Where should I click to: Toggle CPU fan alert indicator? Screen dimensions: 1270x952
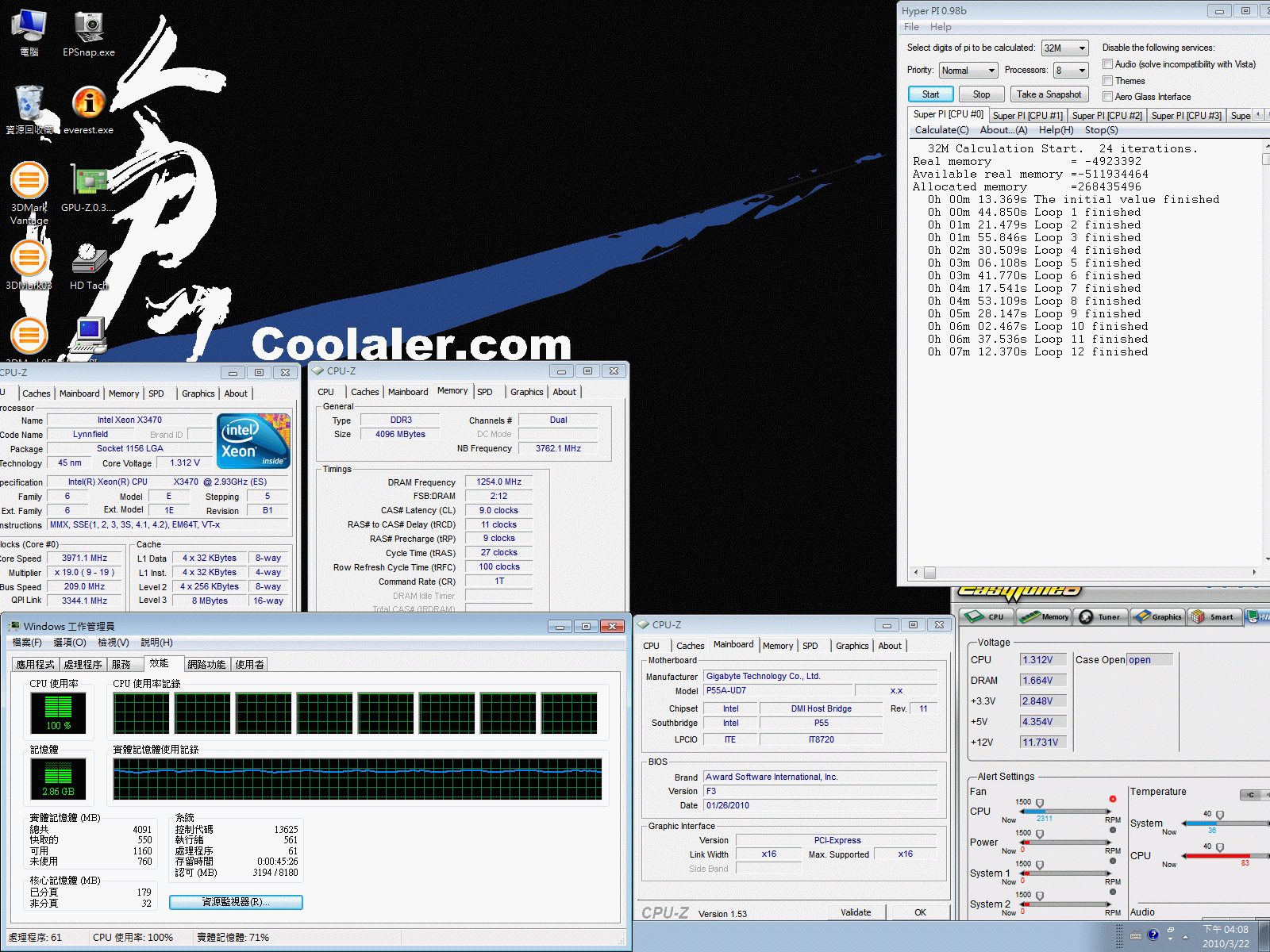pyautogui.click(x=1113, y=799)
